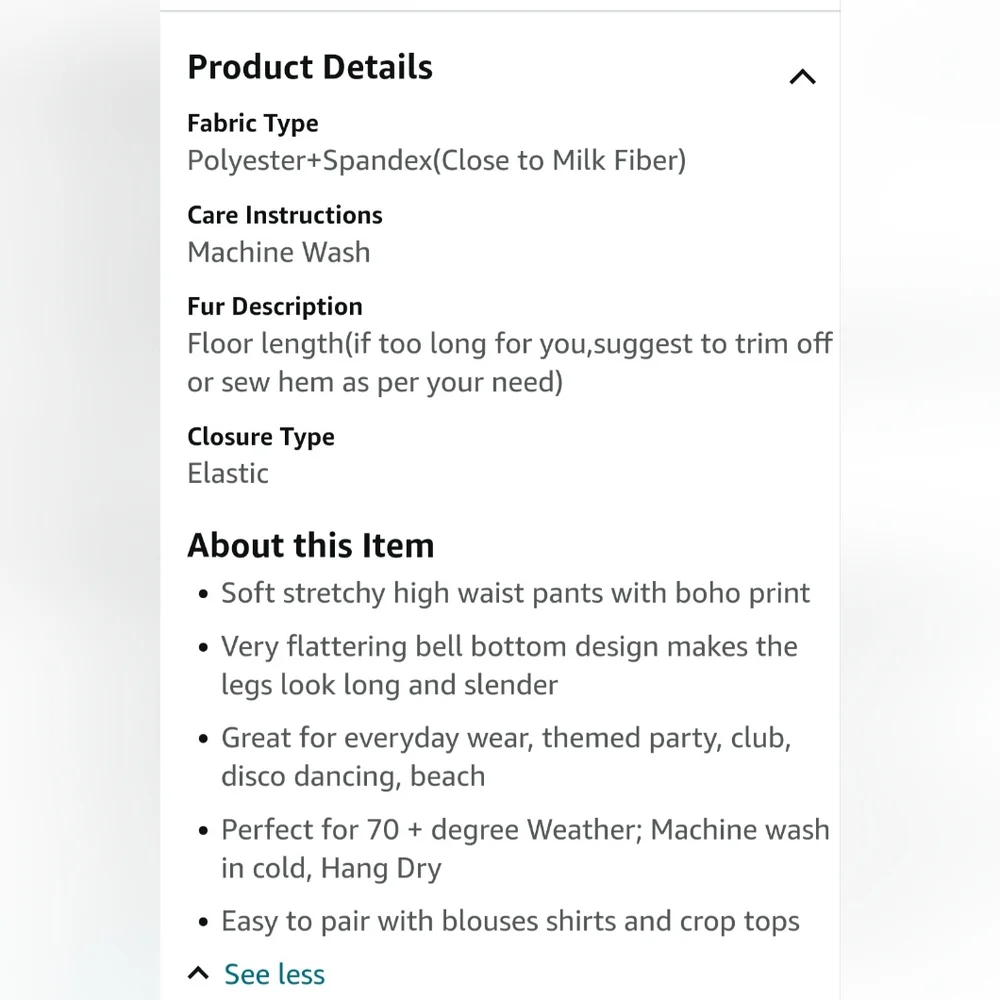
Task: Select the Easy to pair with blouses bullet
Action: 510,921
